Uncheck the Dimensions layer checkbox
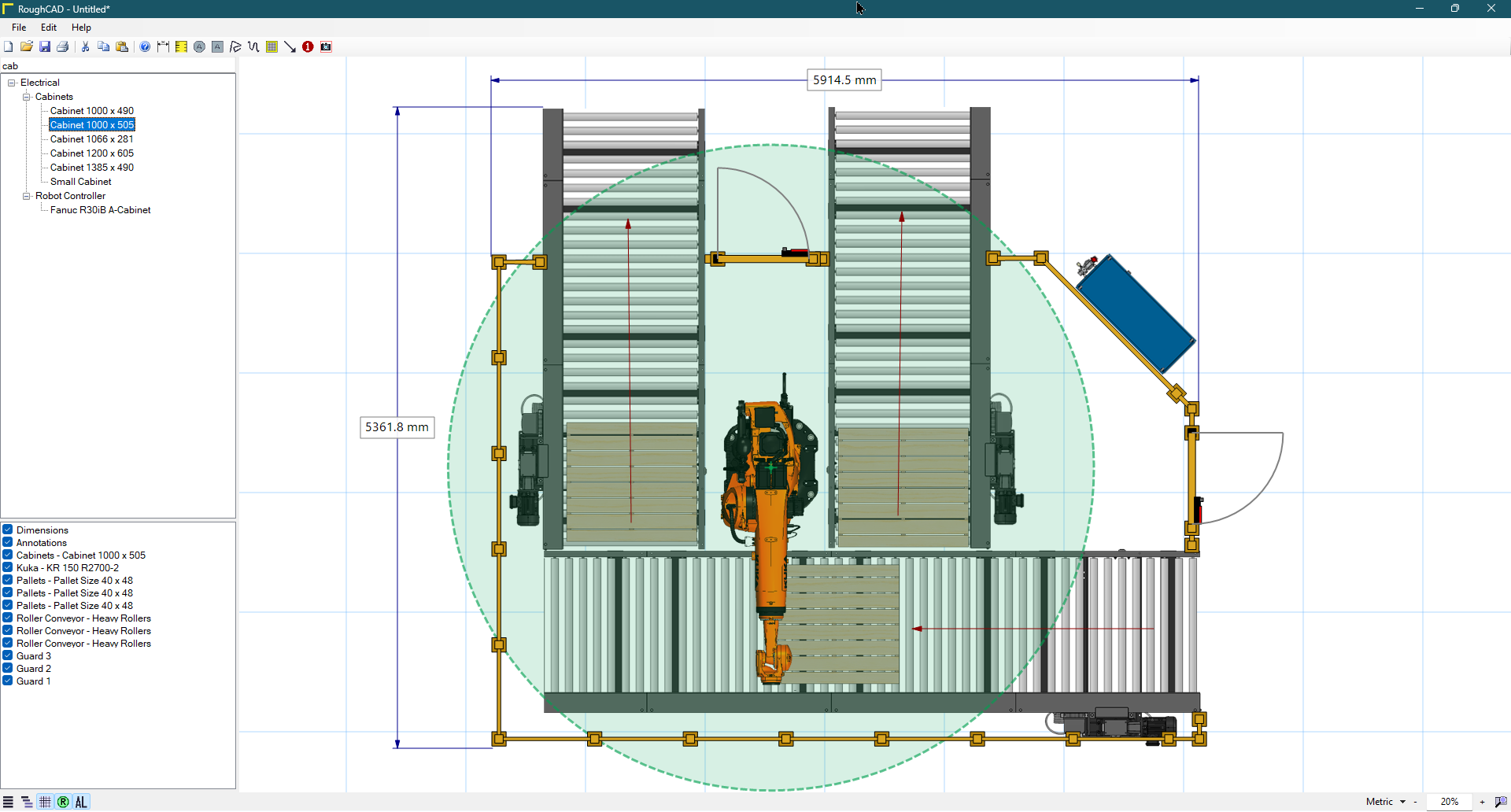1511x812 pixels. pyautogui.click(x=7, y=530)
